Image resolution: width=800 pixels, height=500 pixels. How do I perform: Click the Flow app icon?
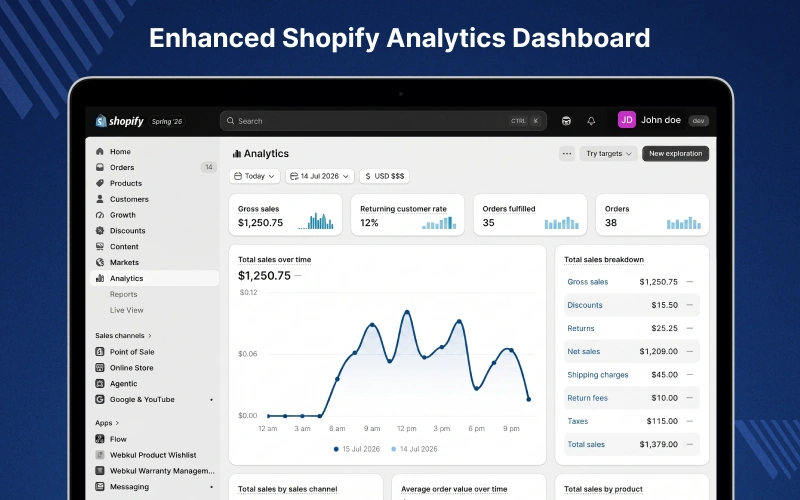point(100,439)
